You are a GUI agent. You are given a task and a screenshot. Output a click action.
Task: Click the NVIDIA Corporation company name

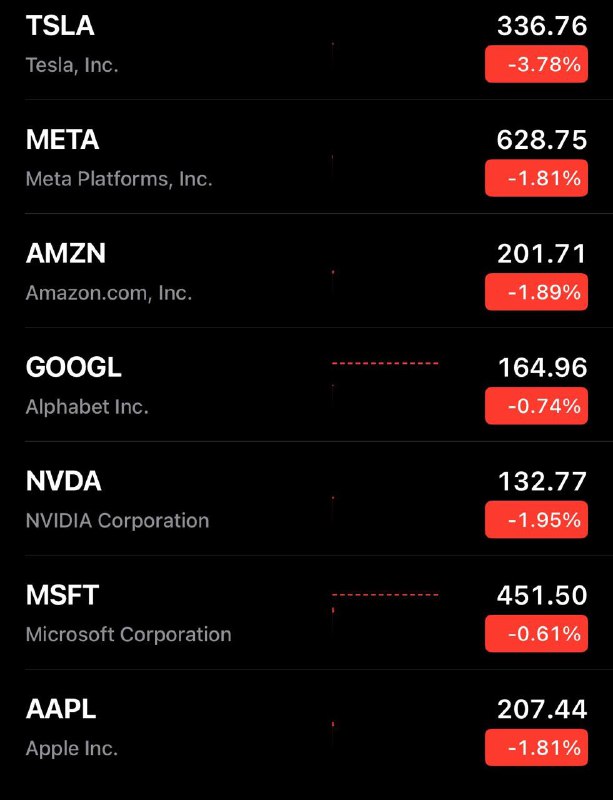[117, 521]
